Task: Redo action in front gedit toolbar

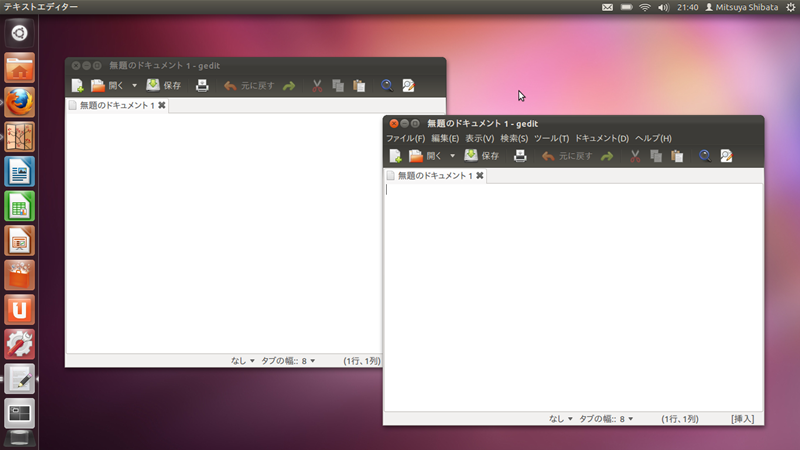Action: [607, 156]
